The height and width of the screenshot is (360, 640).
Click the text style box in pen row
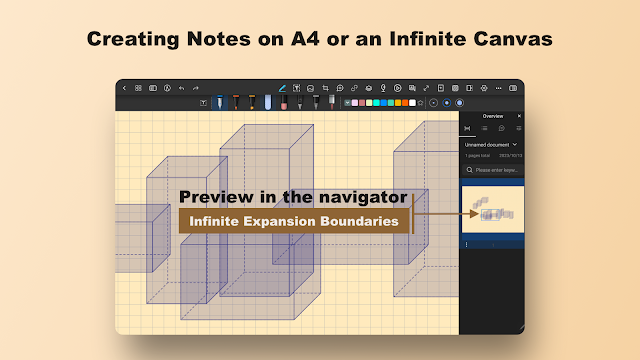pos(203,103)
